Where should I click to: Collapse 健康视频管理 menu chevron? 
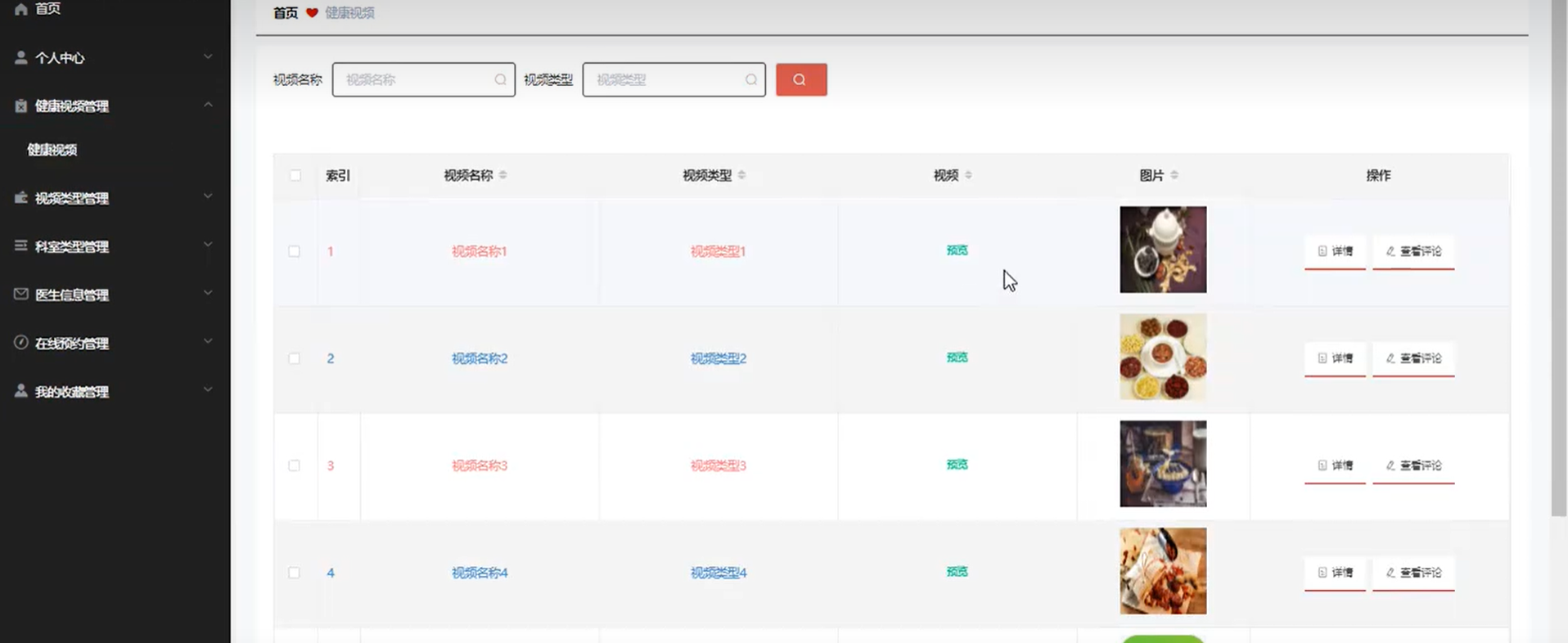click(208, 105)
